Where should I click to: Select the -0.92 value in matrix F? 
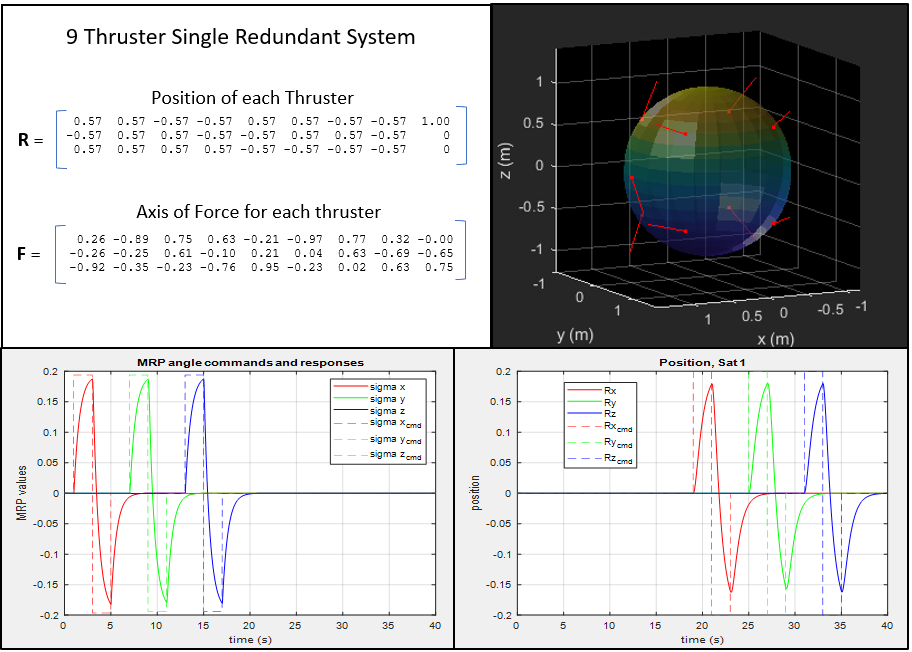point(87,268)
